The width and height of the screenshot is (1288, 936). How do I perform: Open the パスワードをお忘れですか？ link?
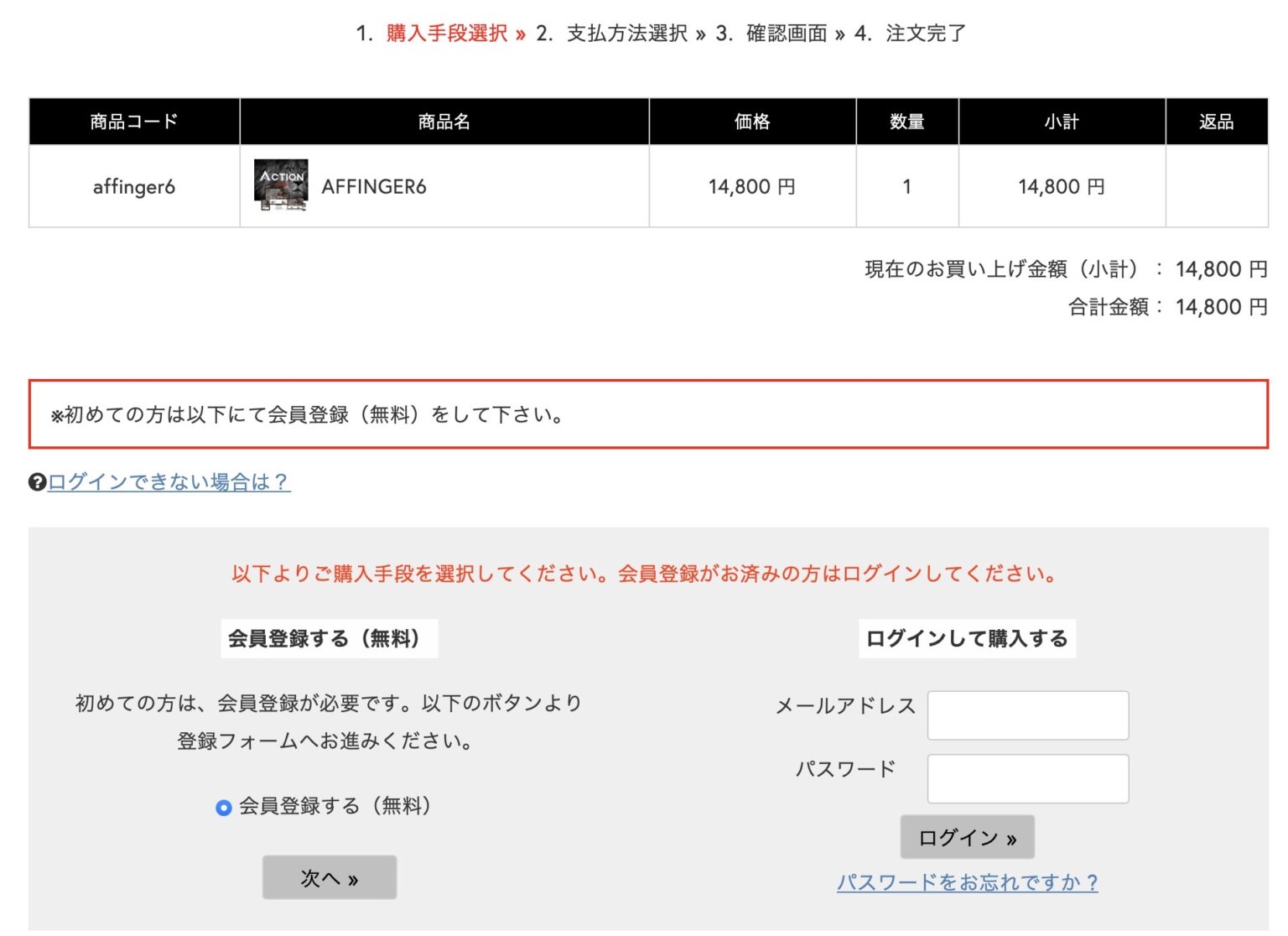click(968, 882)
